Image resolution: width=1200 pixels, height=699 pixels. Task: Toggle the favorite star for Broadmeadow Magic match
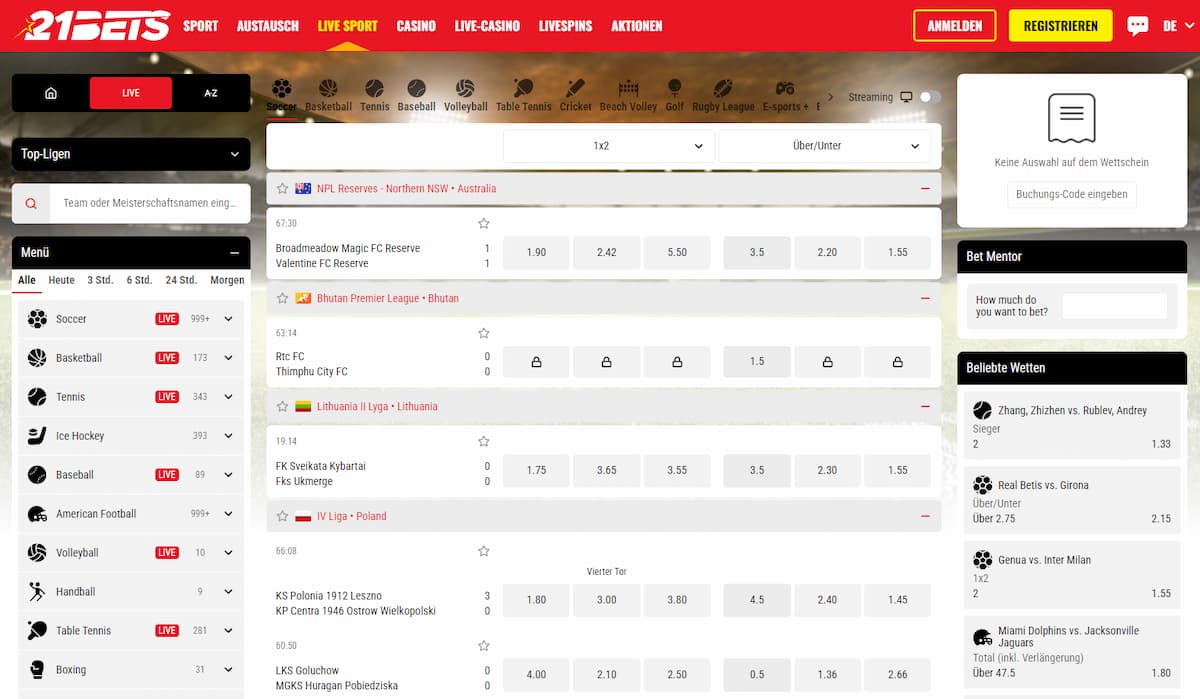[484, 223]
